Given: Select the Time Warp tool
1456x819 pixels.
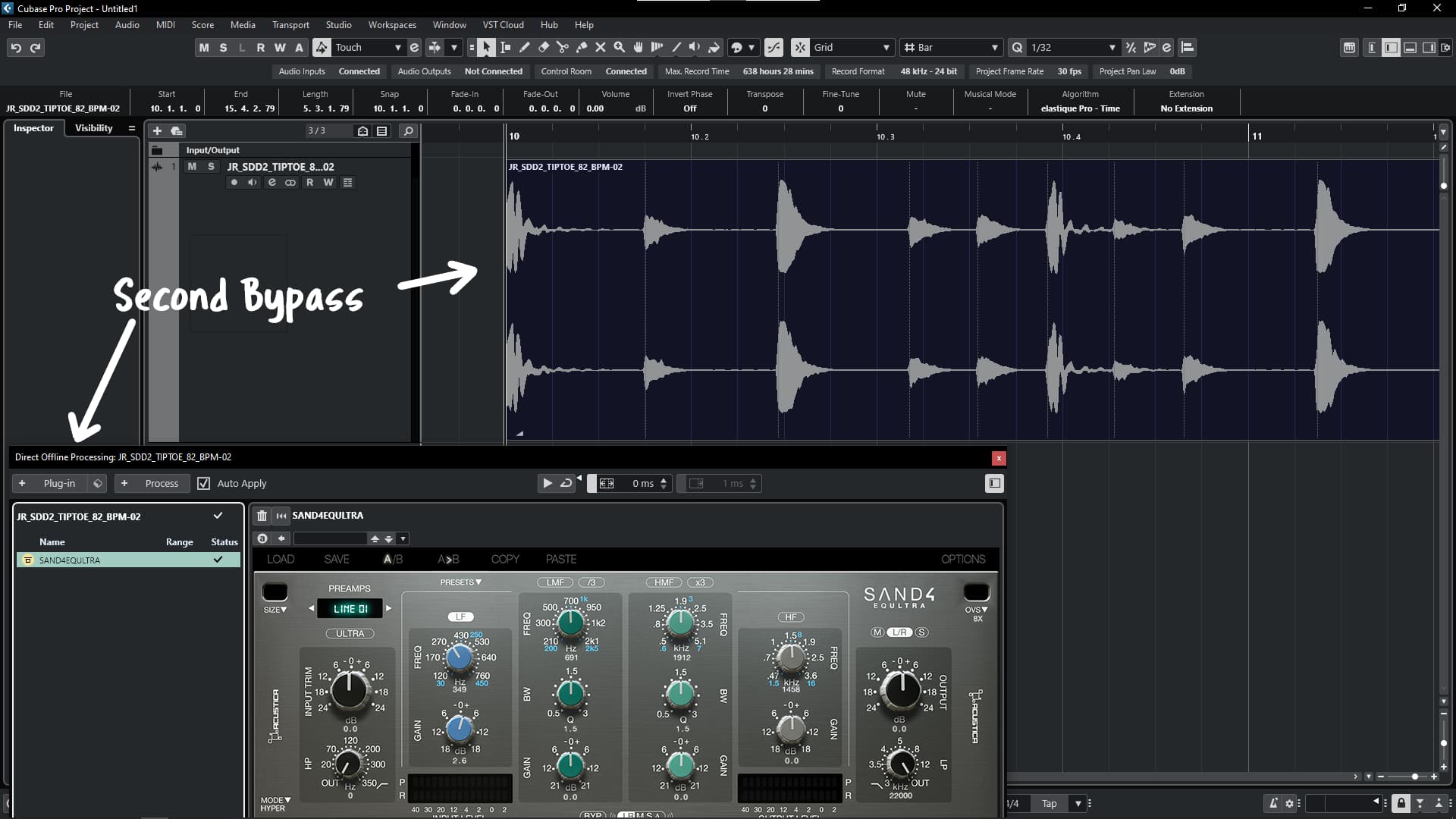Looking at the screenshot, I should [657, 48].
